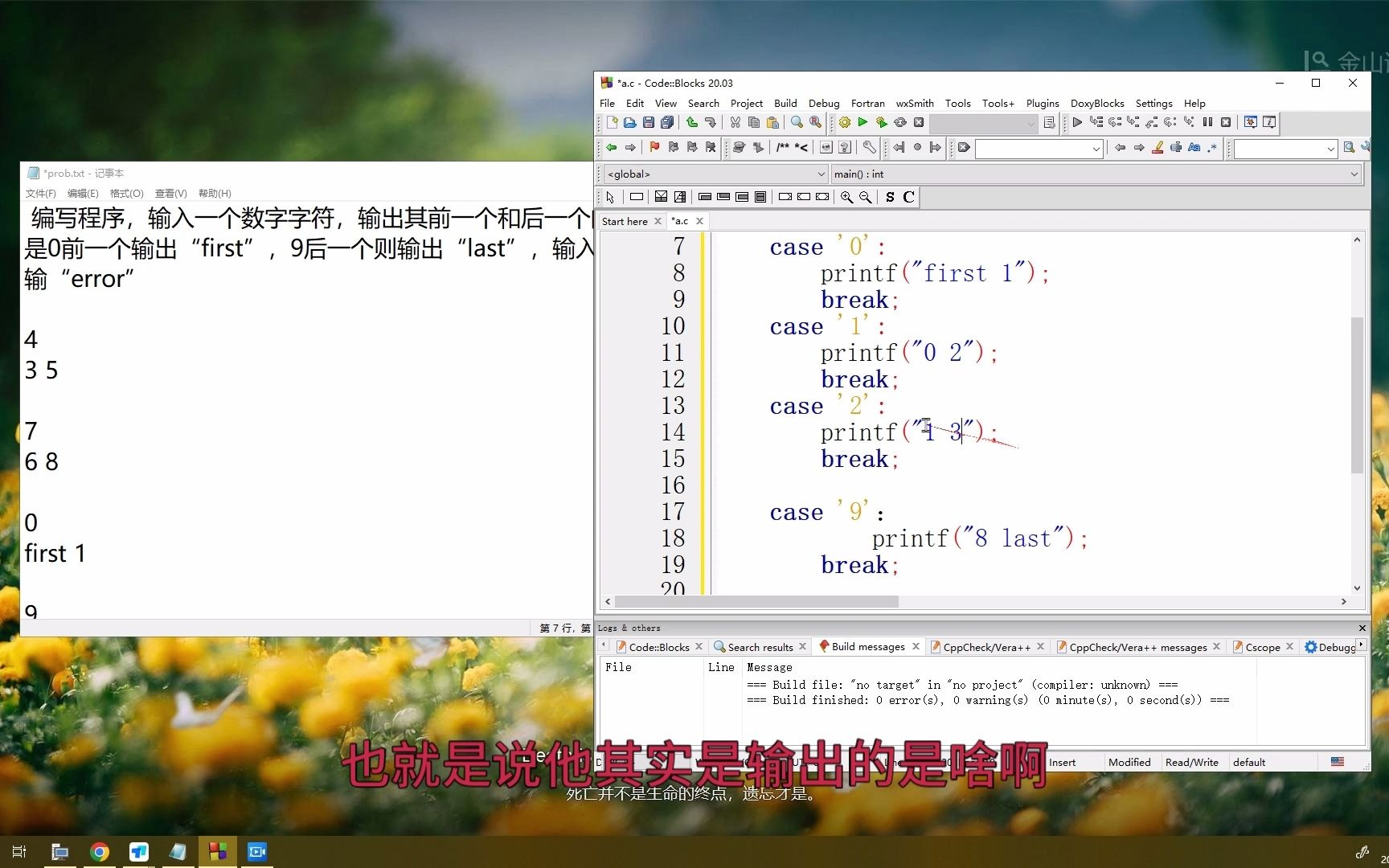Open the 查看(V) menu in Notepad
The width and height of the screenshot is (1389, 868).
coord(170,194)
